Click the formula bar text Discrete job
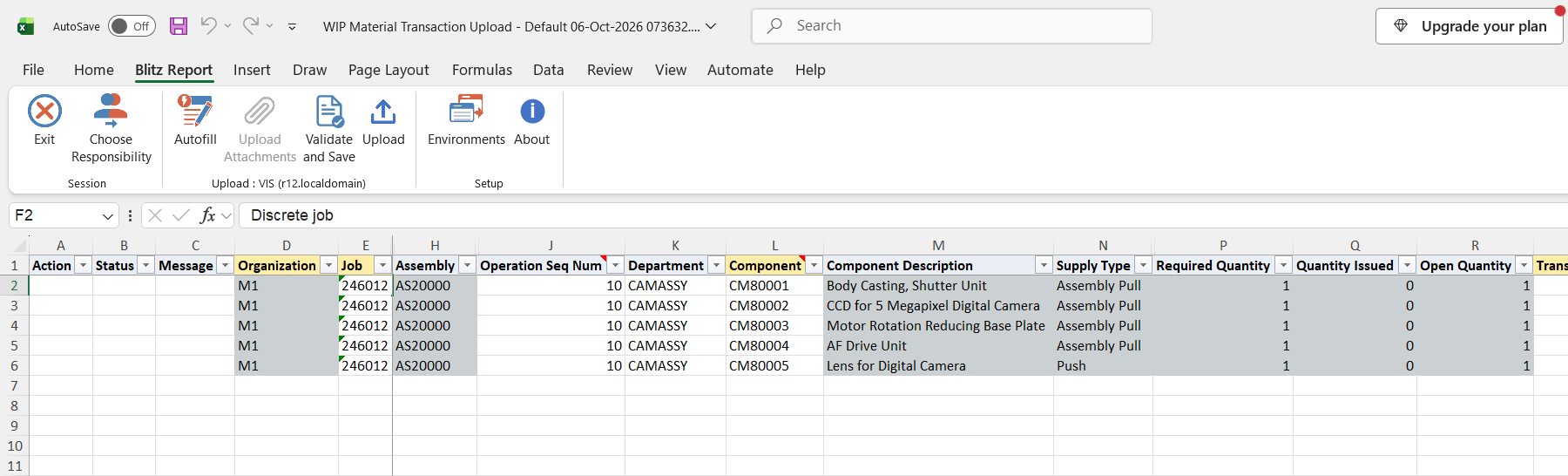This screenshot has width=1568, height=476. 292,215
